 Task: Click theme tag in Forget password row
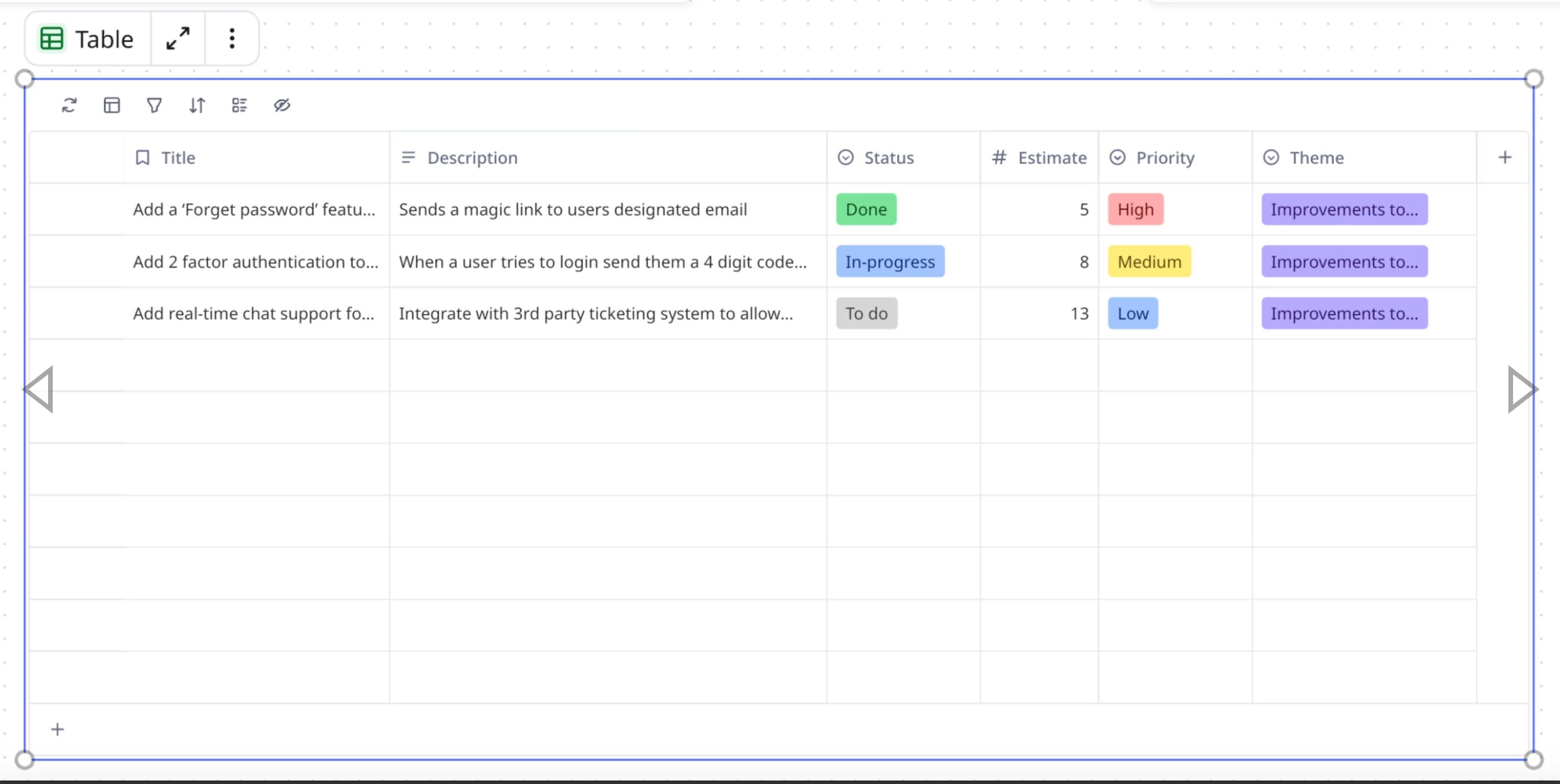tap(1344, 209)
